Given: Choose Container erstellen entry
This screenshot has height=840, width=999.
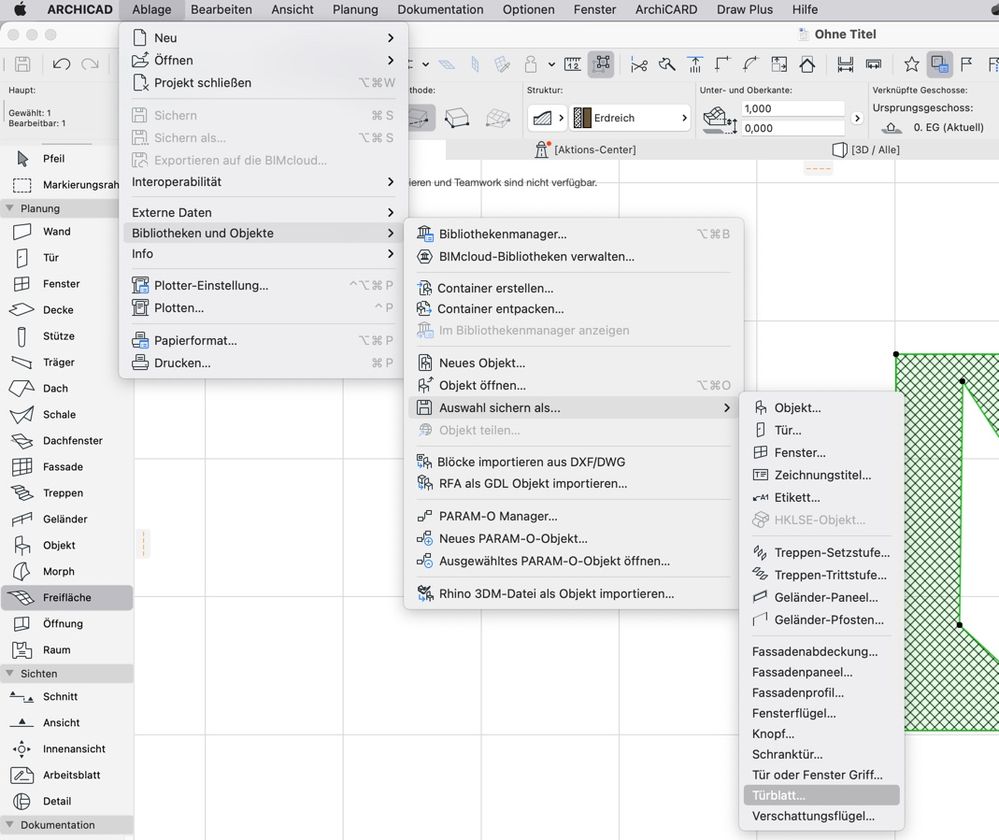Looking at the screenshot, I should tap(573, 288).
